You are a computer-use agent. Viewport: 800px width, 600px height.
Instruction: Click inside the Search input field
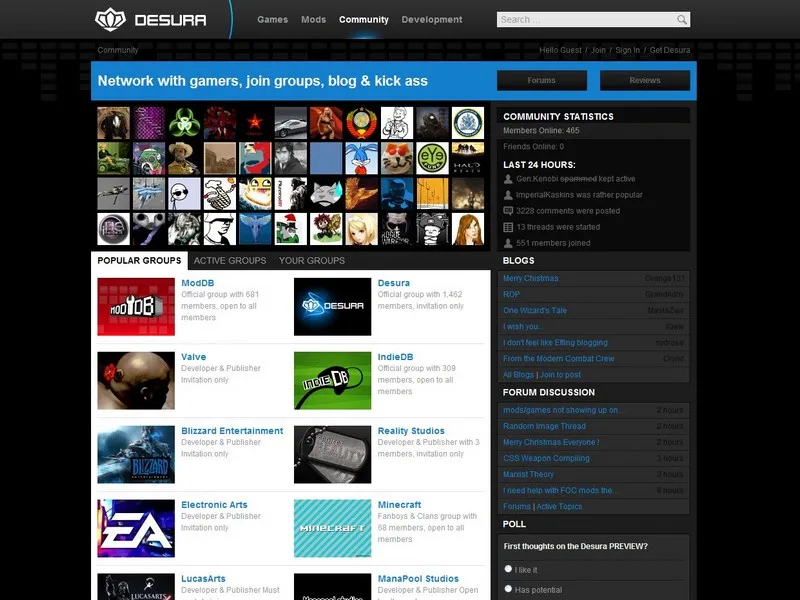(585, 19)
